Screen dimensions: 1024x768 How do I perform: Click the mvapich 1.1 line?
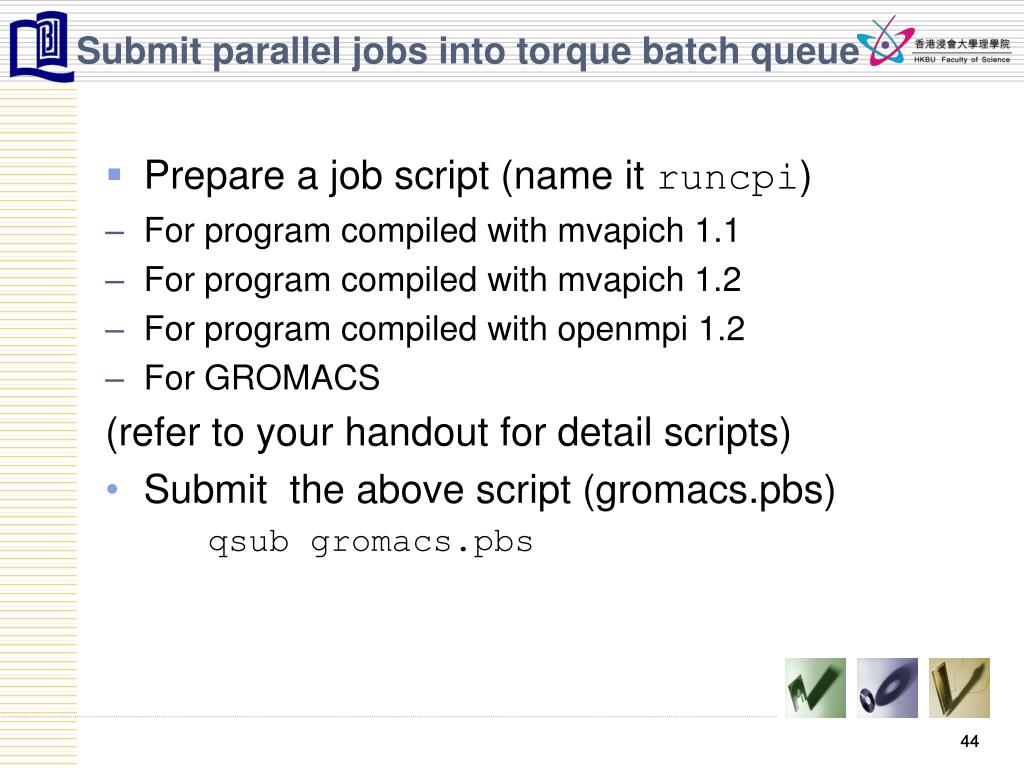point(441,231)
